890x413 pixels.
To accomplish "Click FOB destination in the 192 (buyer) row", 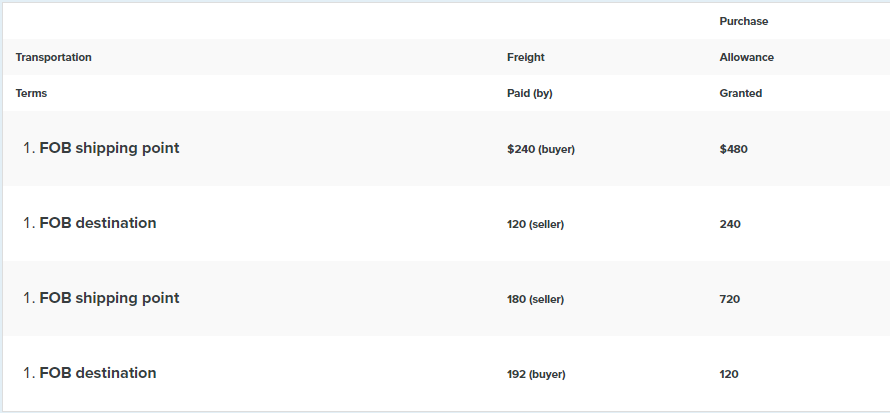I will [x=97, y=373].
